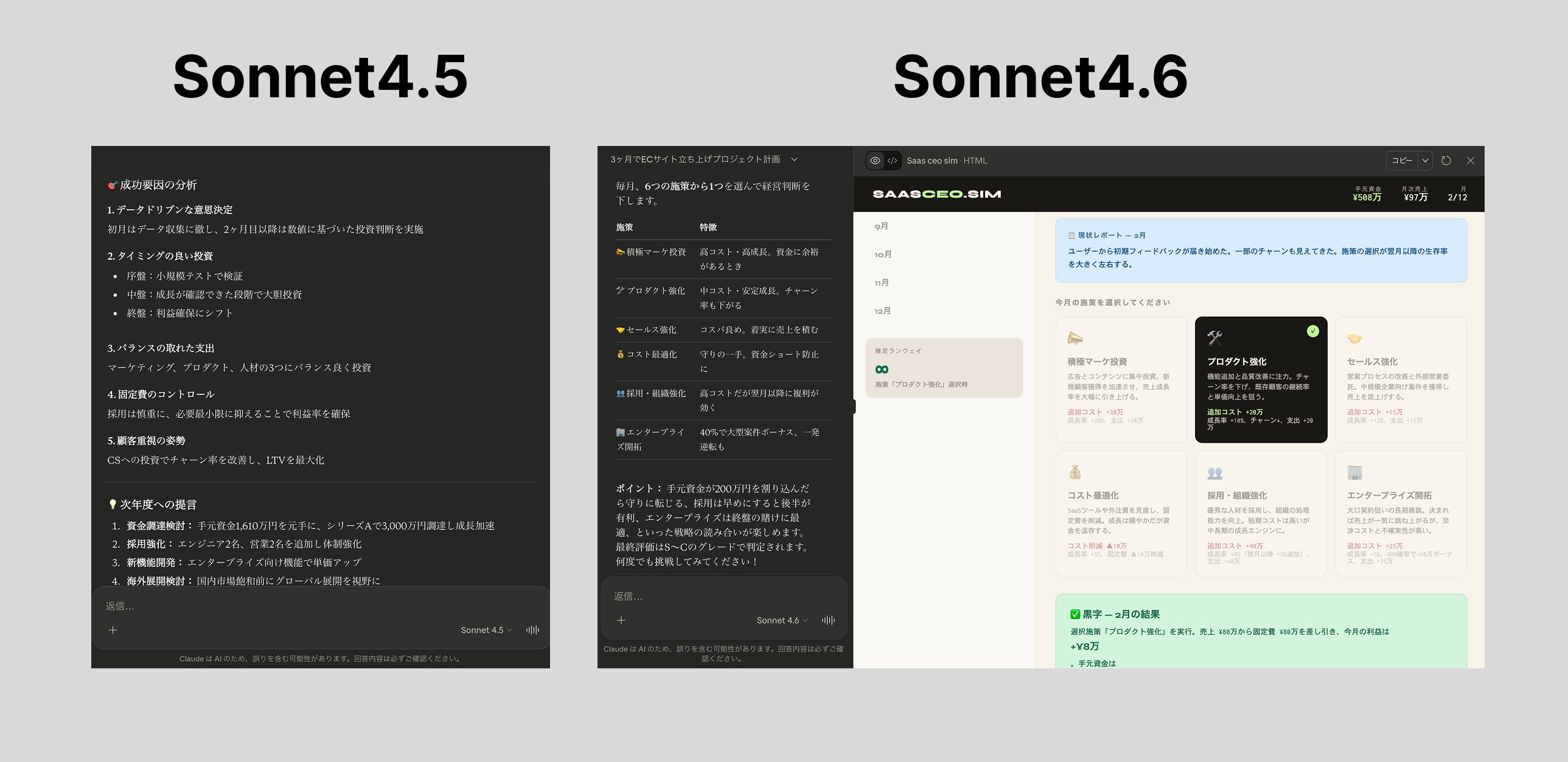This screenshot has height=762, width=1568.
Task: Click the 12月 month entry in sidebar
Action: pos(883,311)
